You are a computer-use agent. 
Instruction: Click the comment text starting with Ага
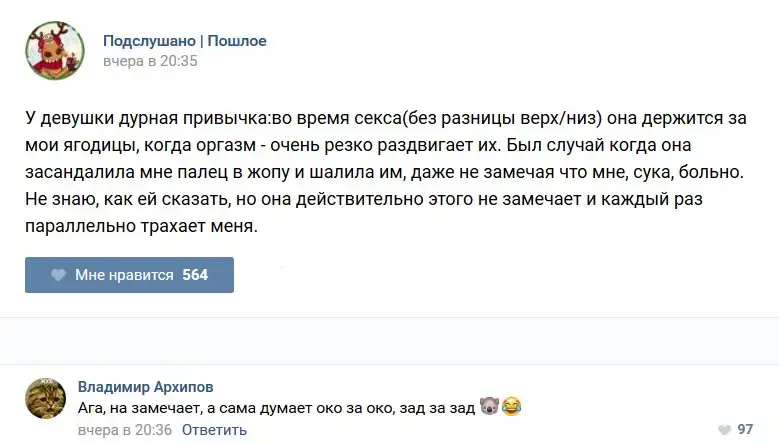coord(276,408)
